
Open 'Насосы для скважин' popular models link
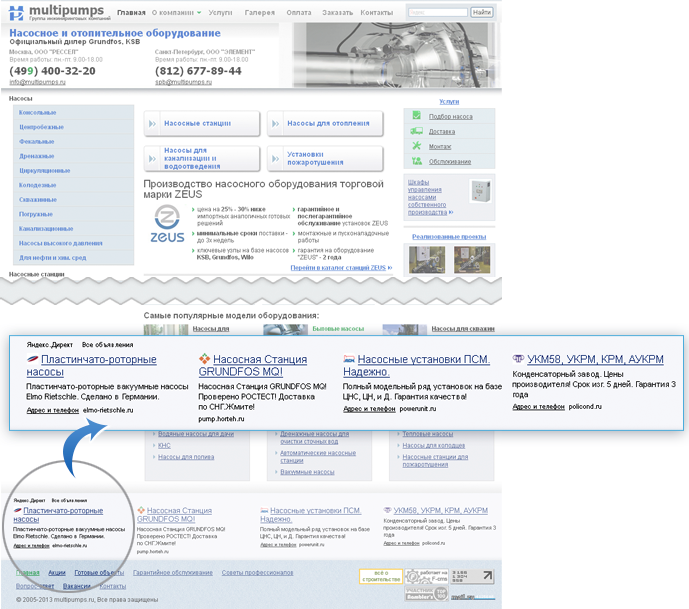click(x=463, y=329)
